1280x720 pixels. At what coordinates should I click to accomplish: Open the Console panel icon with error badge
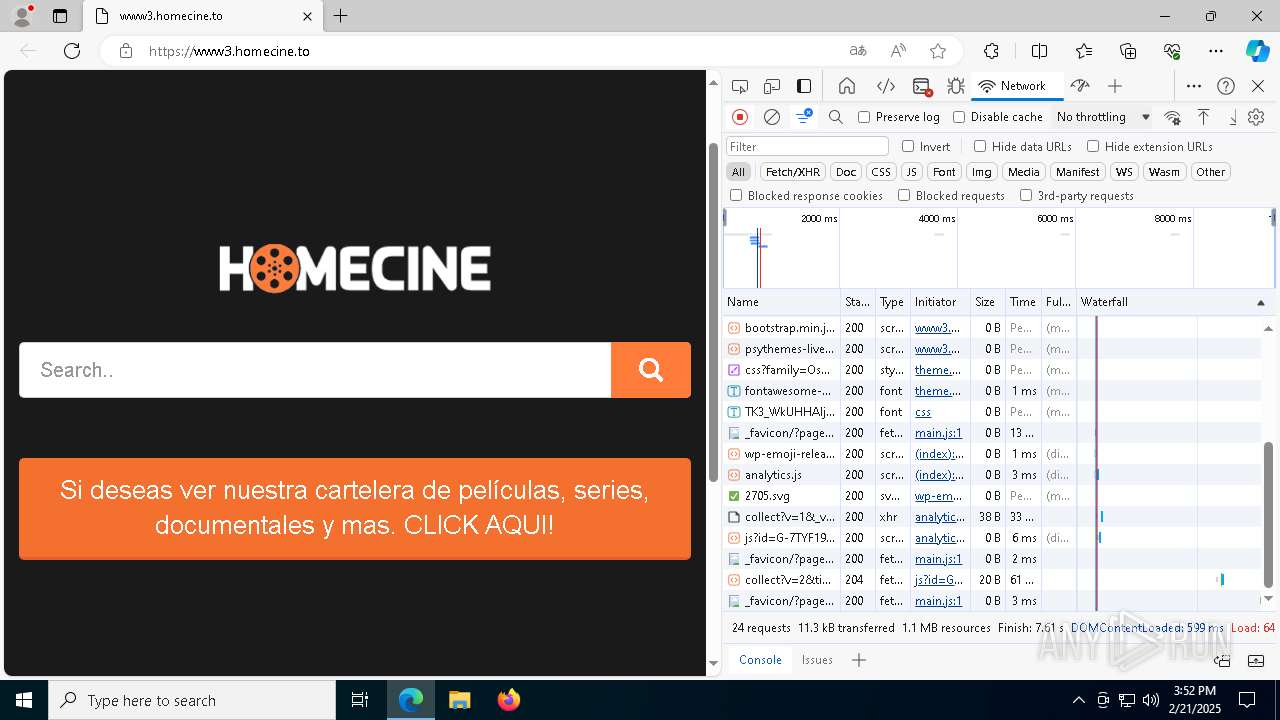pos(922,86)
